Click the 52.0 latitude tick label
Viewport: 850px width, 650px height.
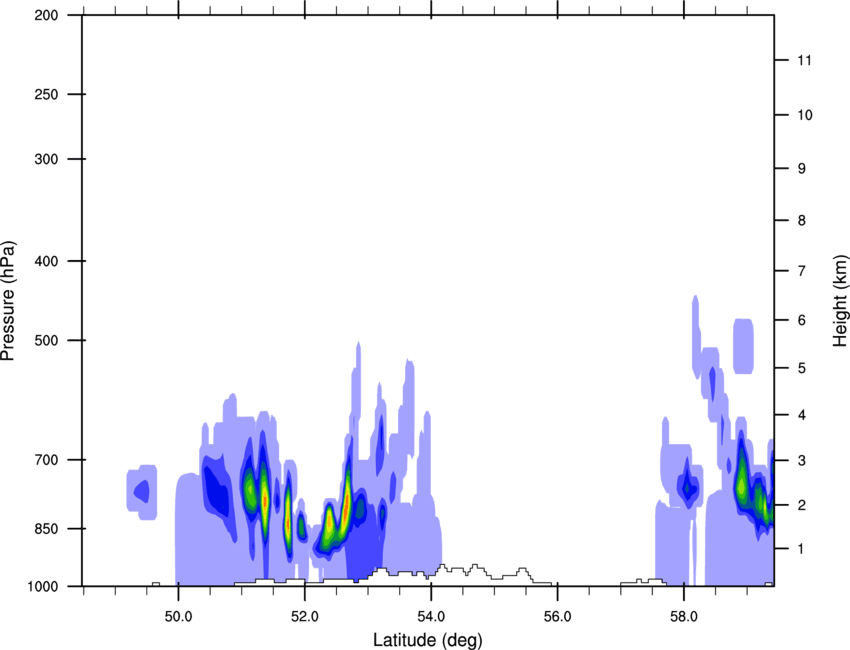point(305,616)
